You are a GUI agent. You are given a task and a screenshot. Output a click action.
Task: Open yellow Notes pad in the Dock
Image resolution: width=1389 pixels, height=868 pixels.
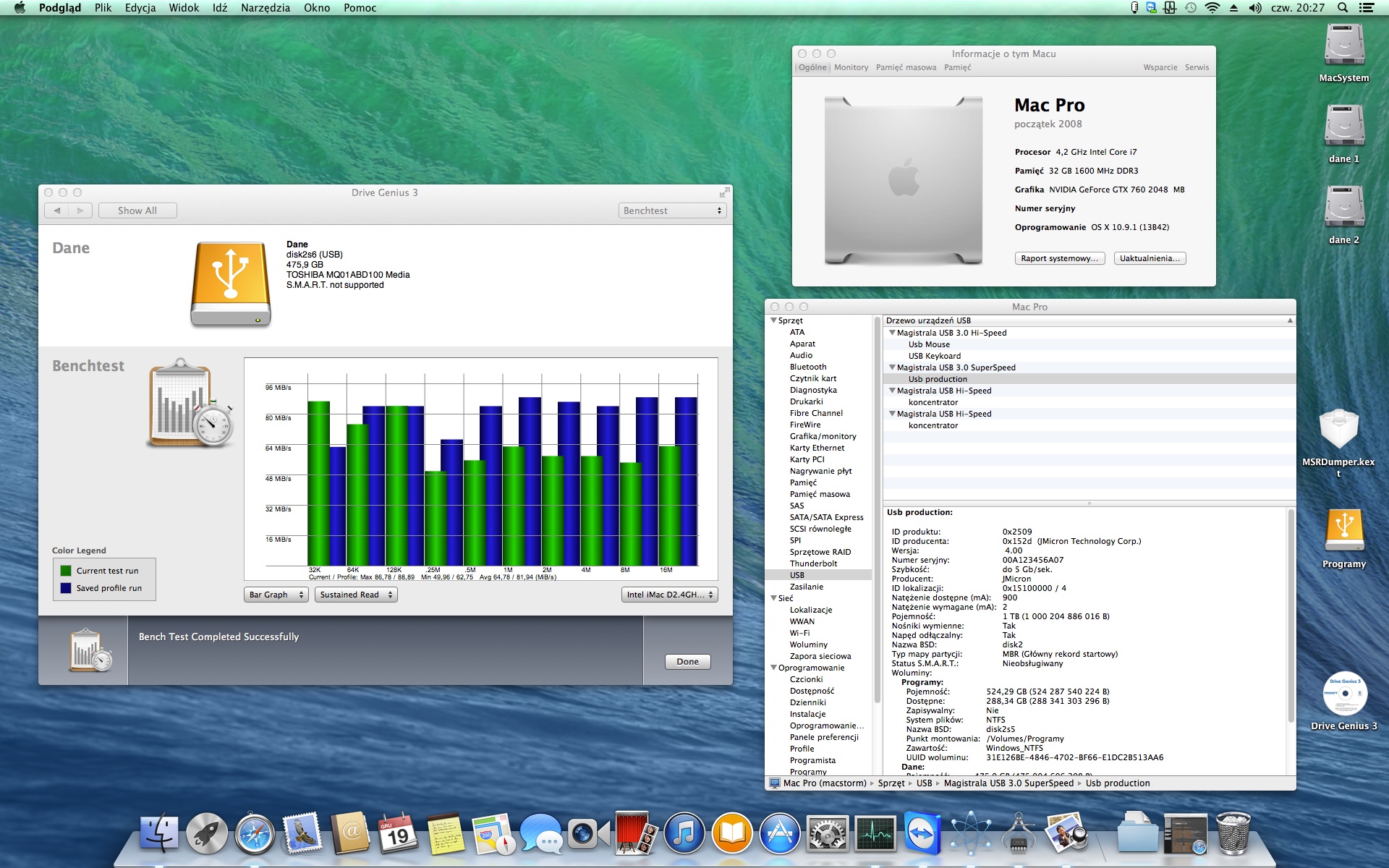click(446, 833)
